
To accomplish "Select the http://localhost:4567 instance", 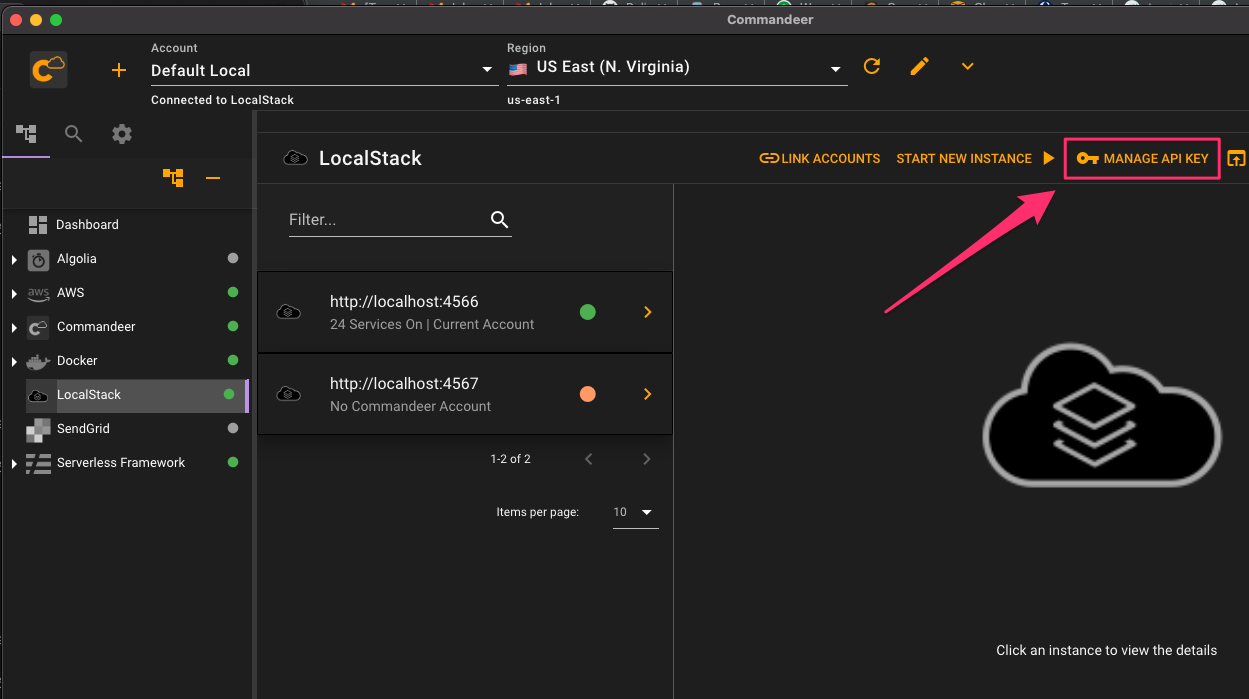I will click(465, 394).
